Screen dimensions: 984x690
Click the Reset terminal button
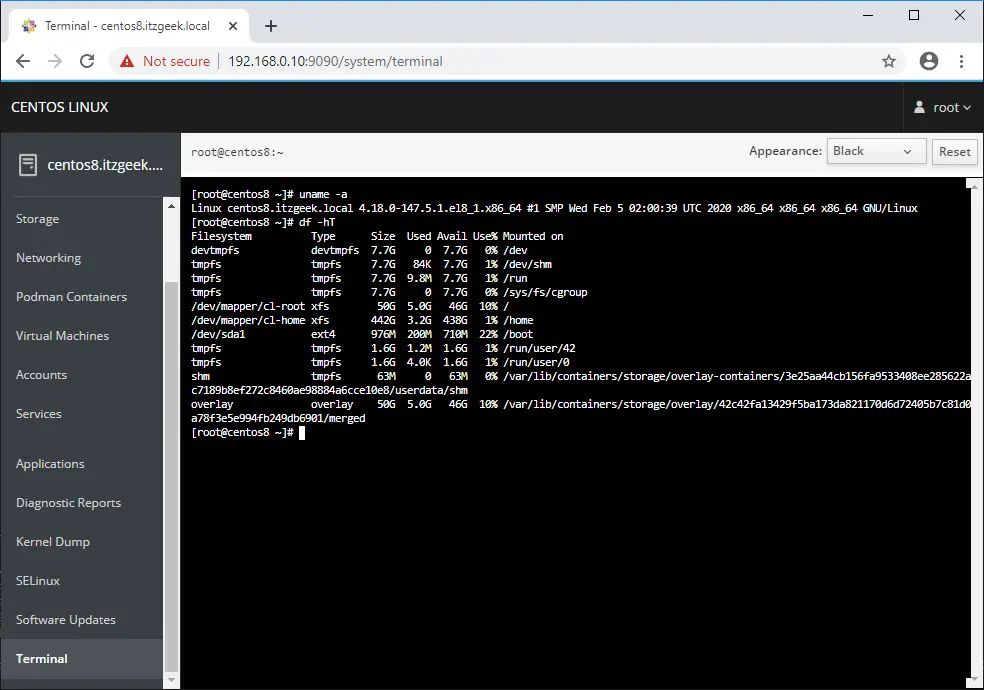(955, 151)
